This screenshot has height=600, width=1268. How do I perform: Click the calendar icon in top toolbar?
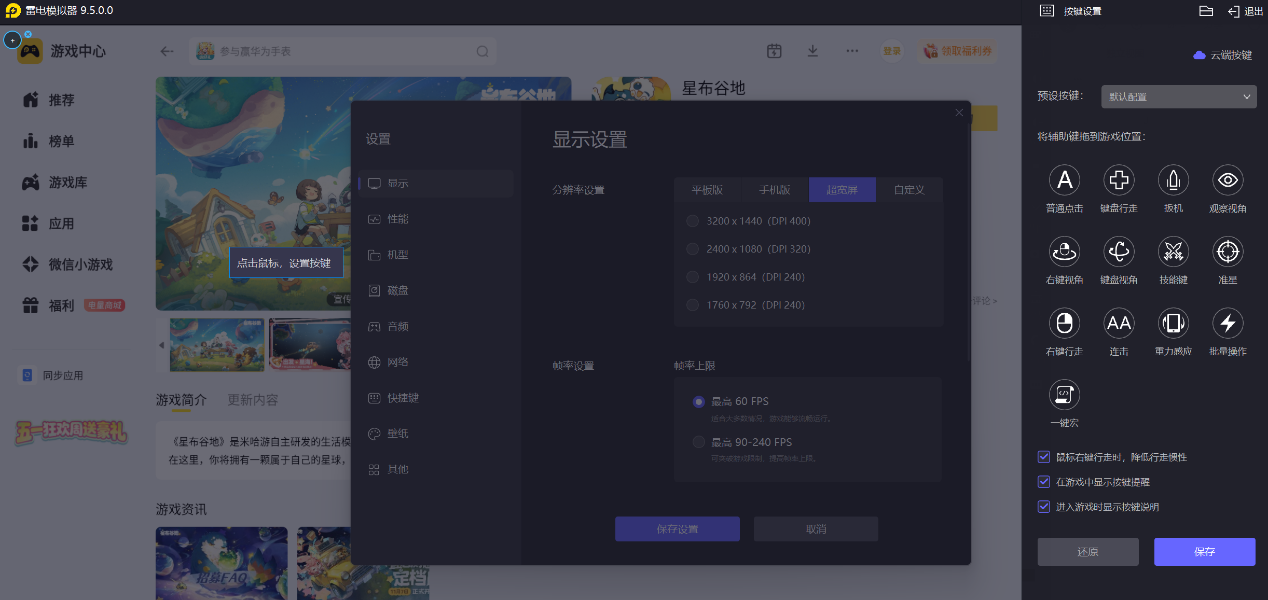tap(774, 51)
